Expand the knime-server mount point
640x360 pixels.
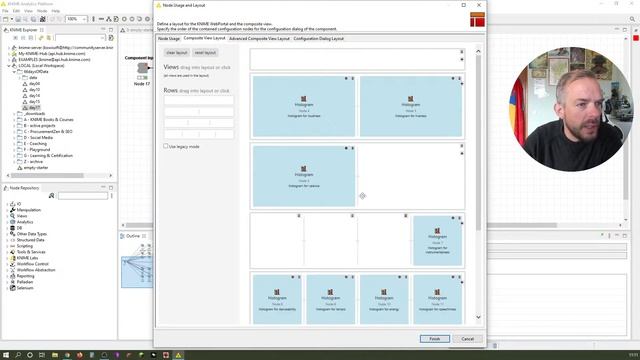point(9,48)
